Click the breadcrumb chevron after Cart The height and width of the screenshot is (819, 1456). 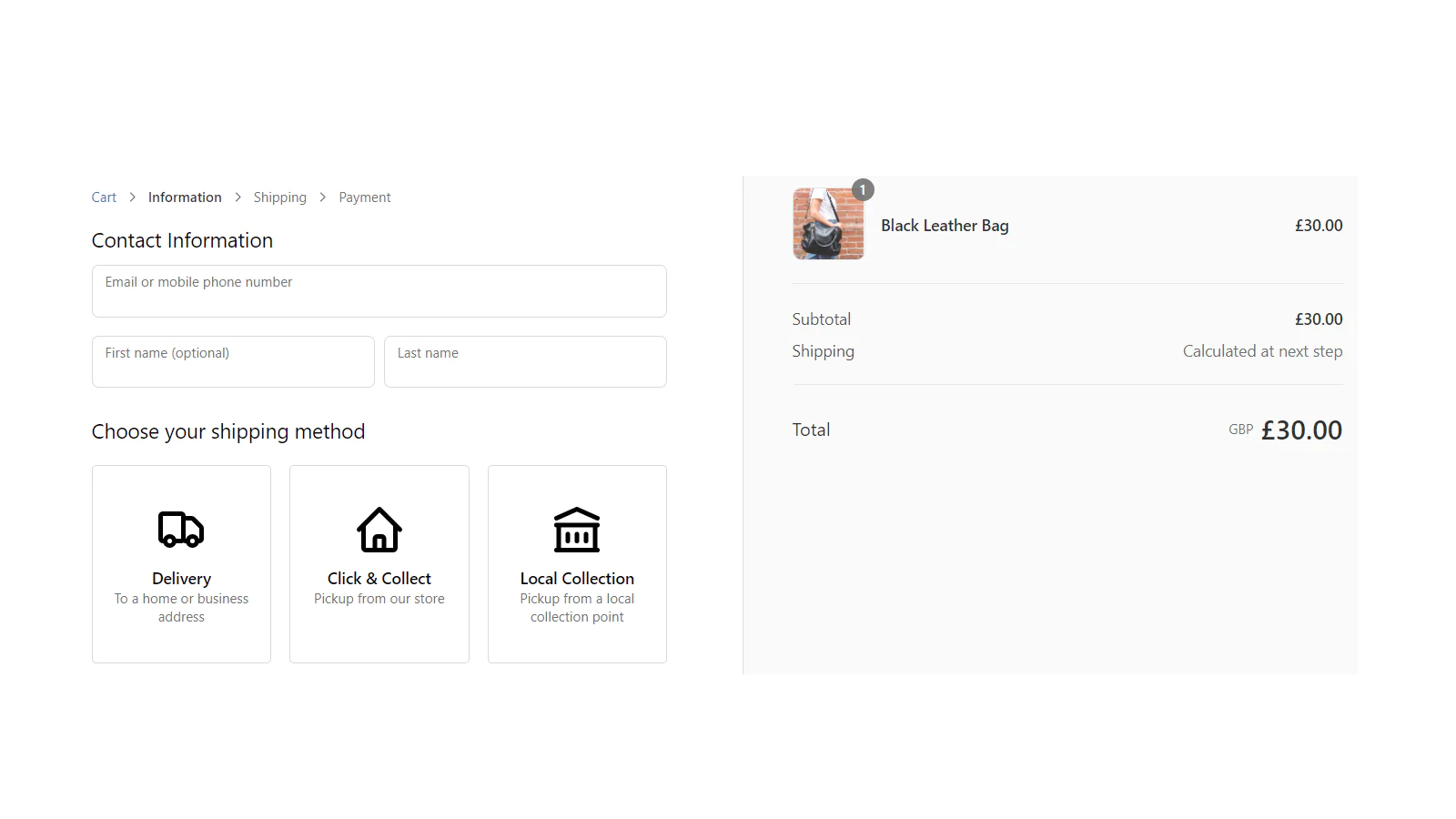coord(132,197)
